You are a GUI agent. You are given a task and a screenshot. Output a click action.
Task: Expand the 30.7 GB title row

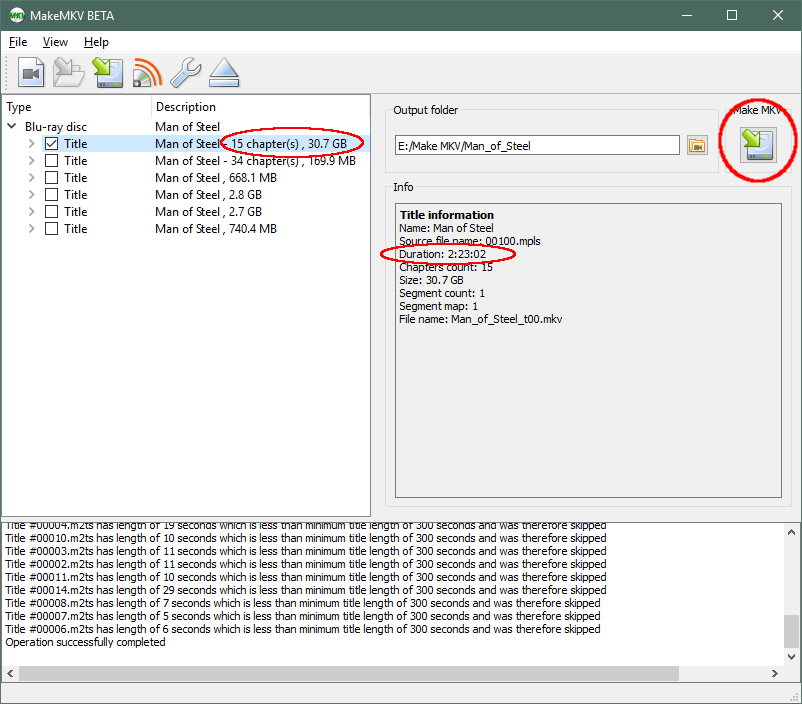click(x=31, y=144)
